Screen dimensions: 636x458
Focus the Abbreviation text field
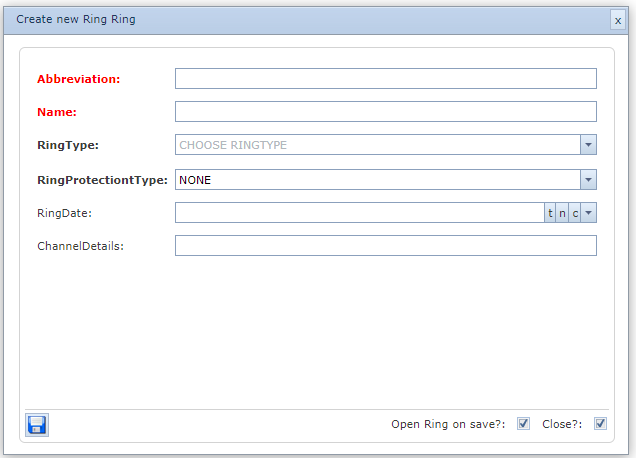click(x=385, y=79)
